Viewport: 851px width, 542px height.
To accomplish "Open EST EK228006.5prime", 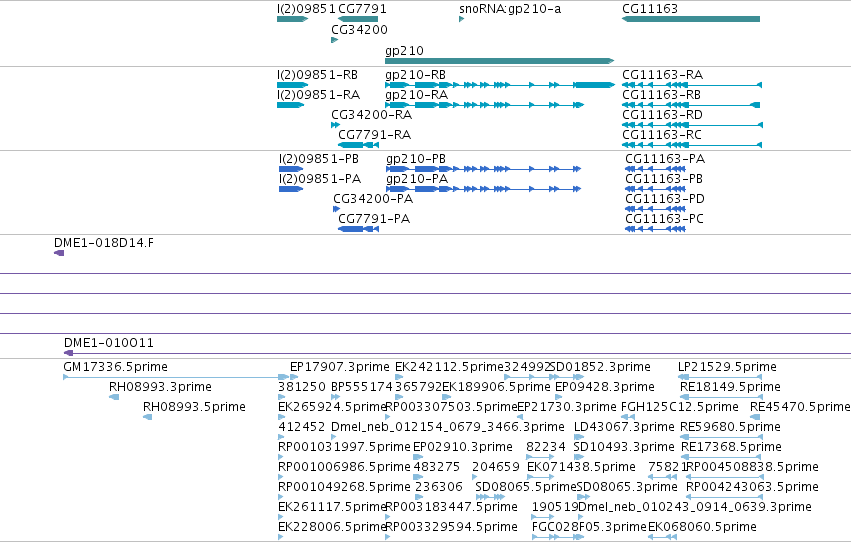I will coord(332,528).
